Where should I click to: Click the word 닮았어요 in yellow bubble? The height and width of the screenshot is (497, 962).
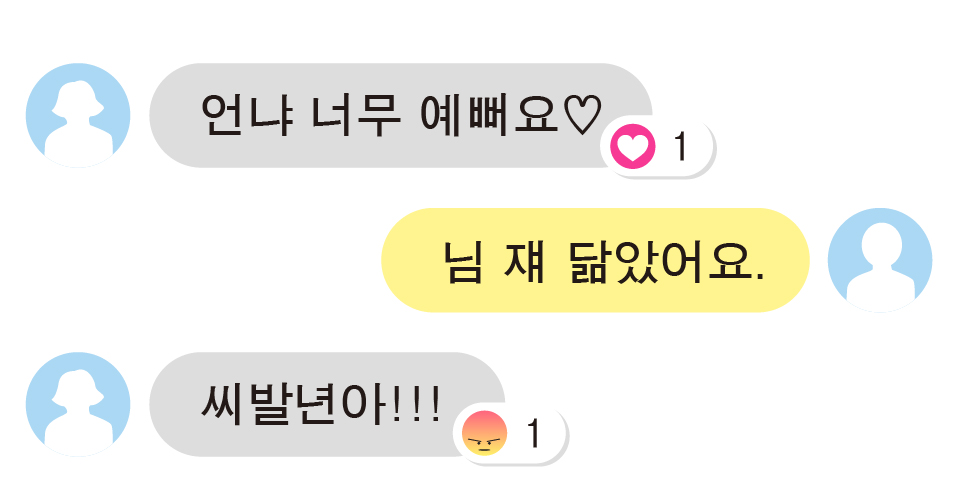pyautogui.click(x=666, y=261)
